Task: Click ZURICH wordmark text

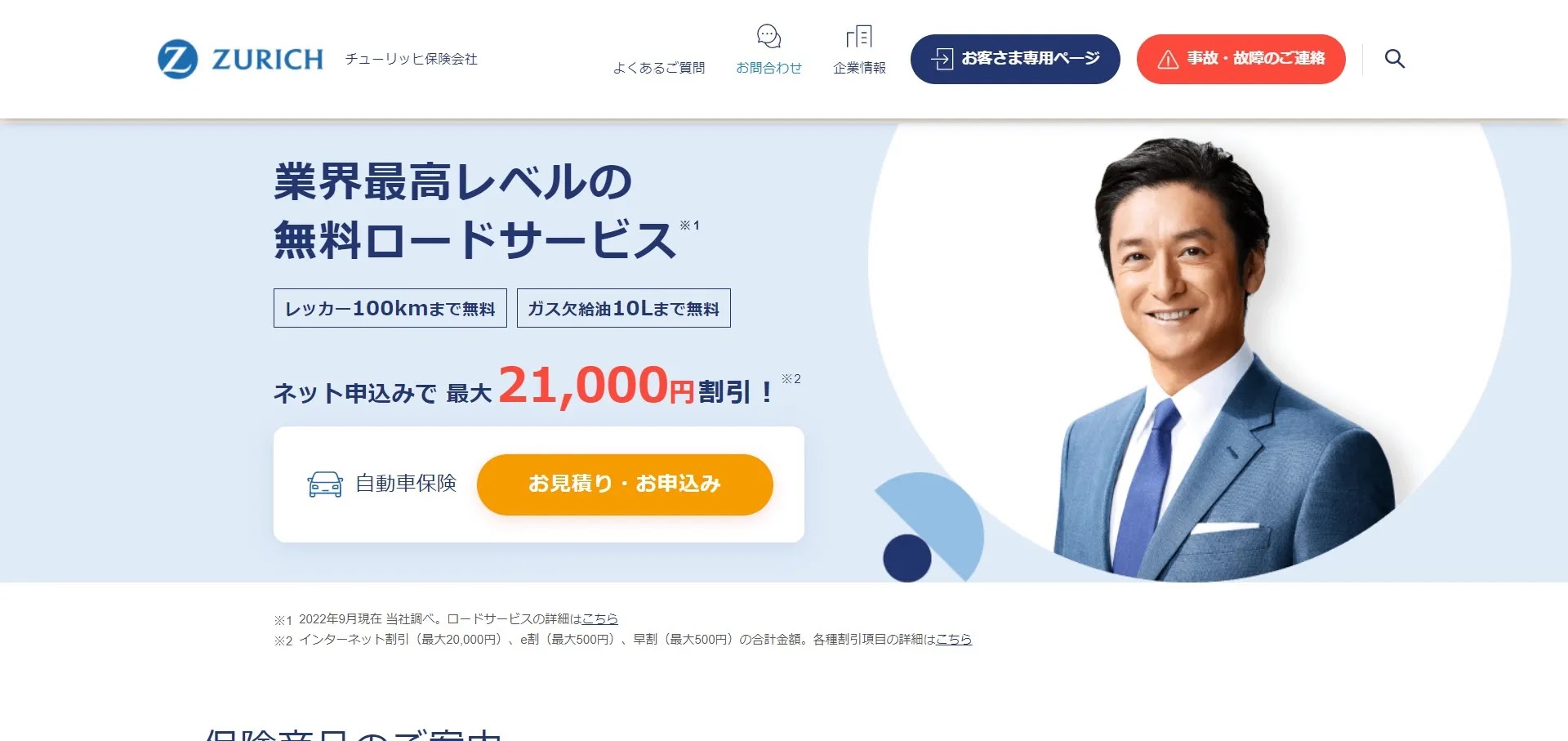Action: (x=268, y=60)
